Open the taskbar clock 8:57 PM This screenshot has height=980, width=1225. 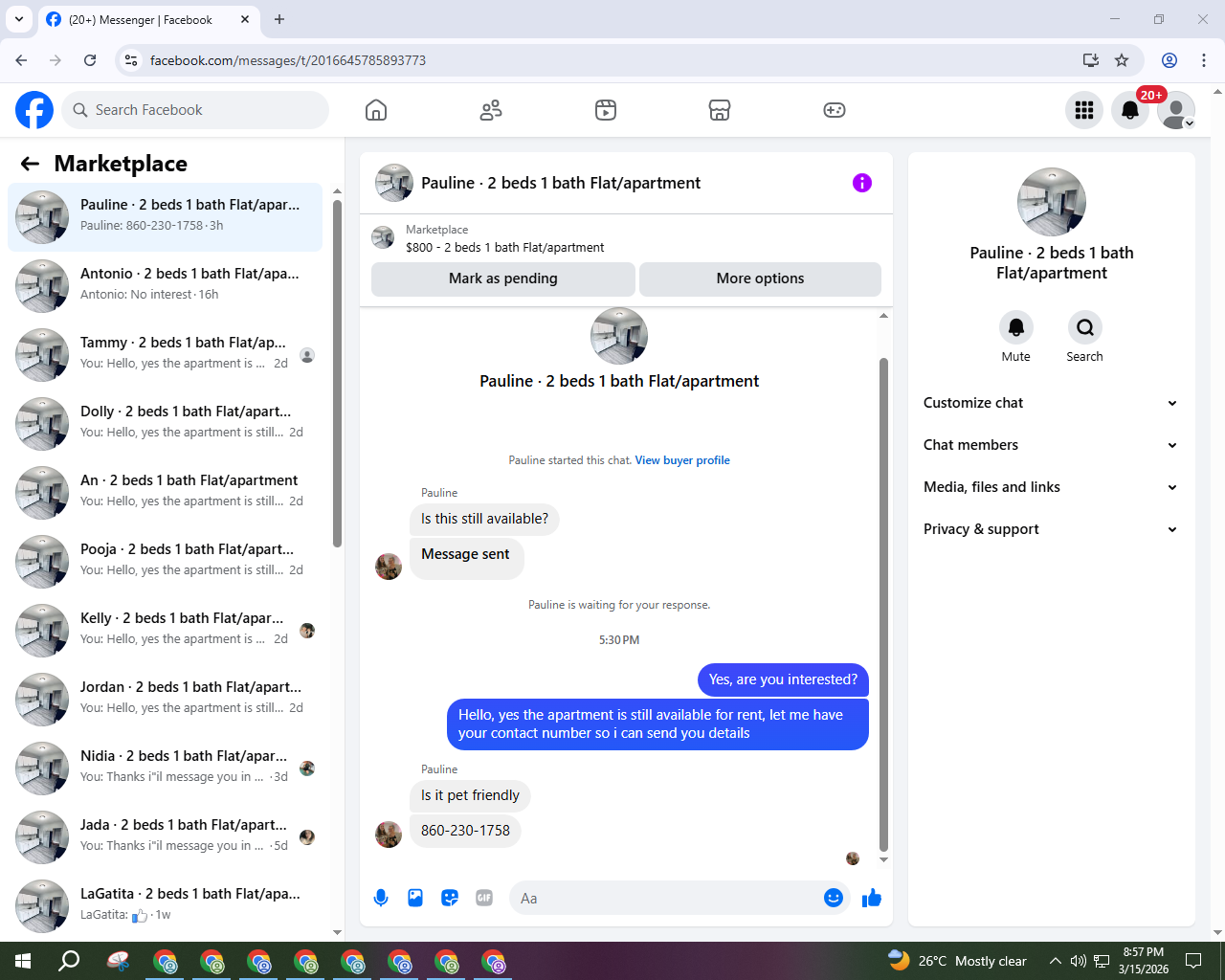[x=1144, y=961]
